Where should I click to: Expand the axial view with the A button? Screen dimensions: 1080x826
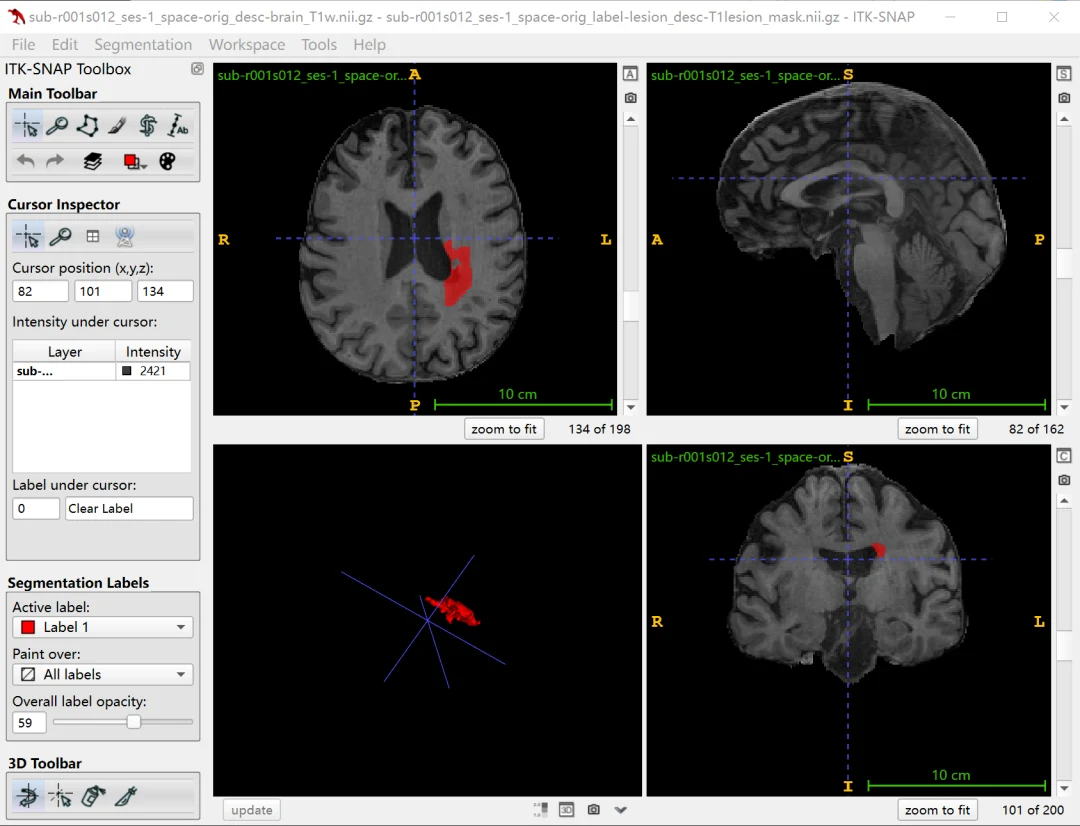630,74
